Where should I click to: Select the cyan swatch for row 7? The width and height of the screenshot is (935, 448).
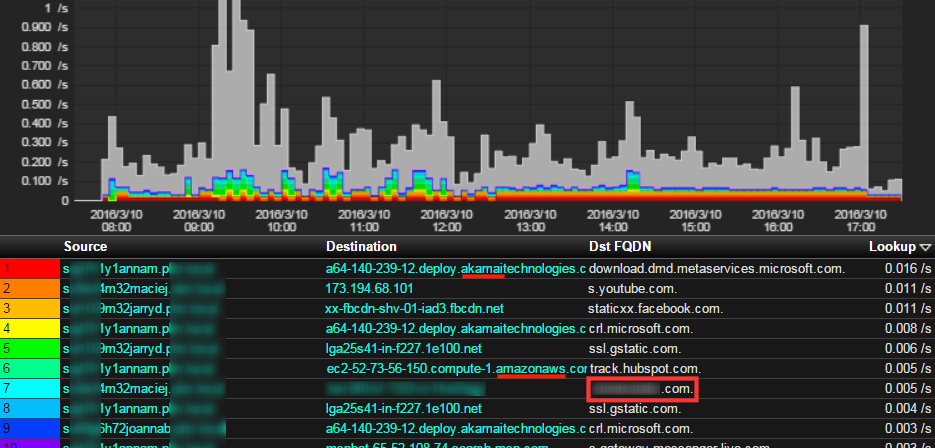[x=30, y=388]
